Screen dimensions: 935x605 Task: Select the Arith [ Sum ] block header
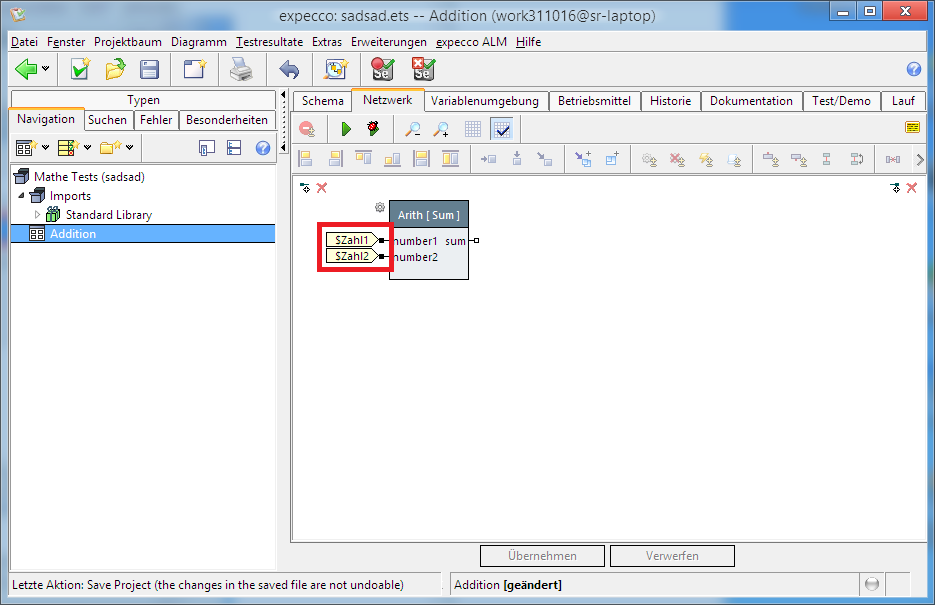[x=428, y=215]
